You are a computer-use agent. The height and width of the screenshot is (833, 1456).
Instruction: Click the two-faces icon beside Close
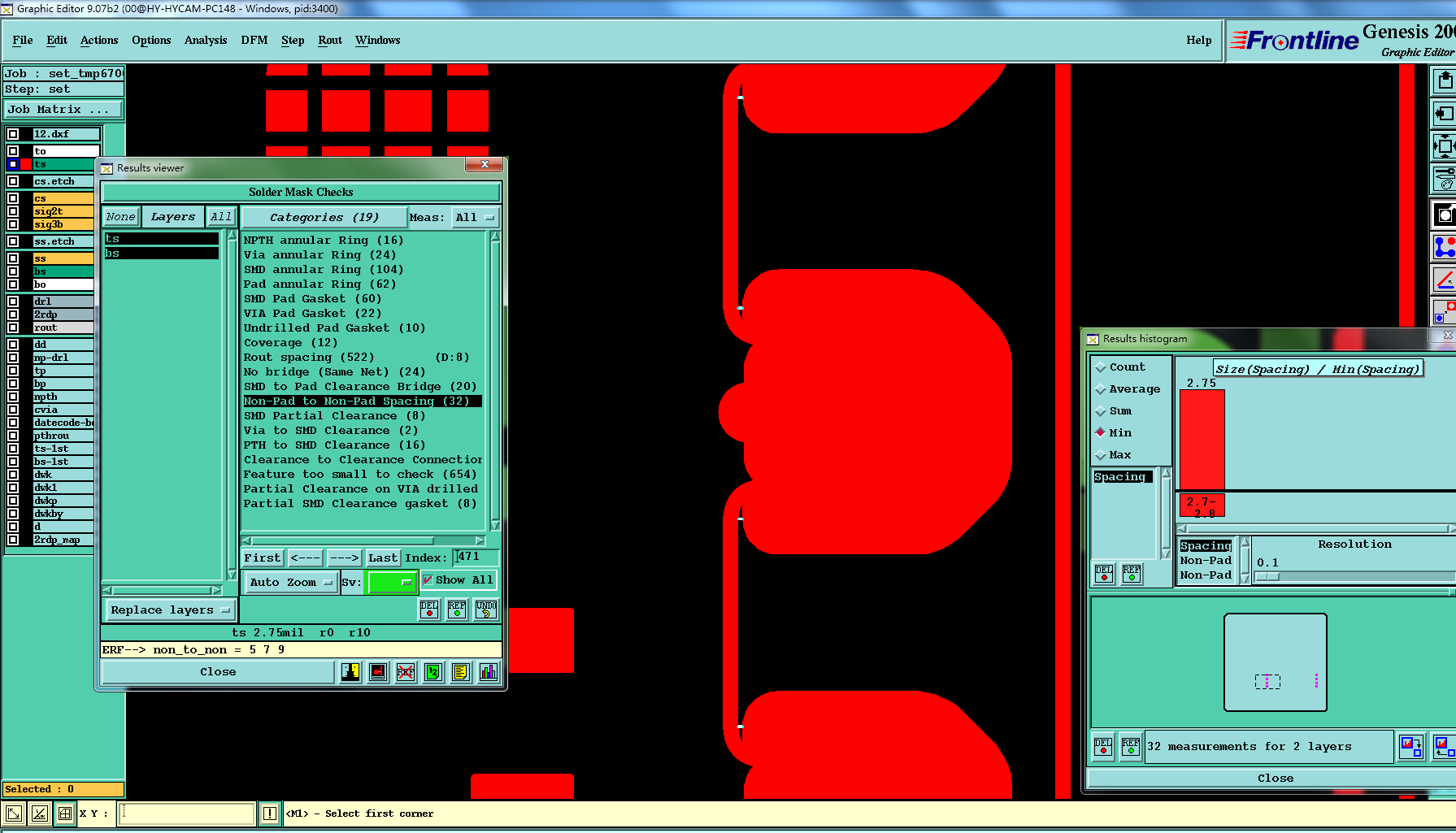pyautogui.click(x=350, y=672)
